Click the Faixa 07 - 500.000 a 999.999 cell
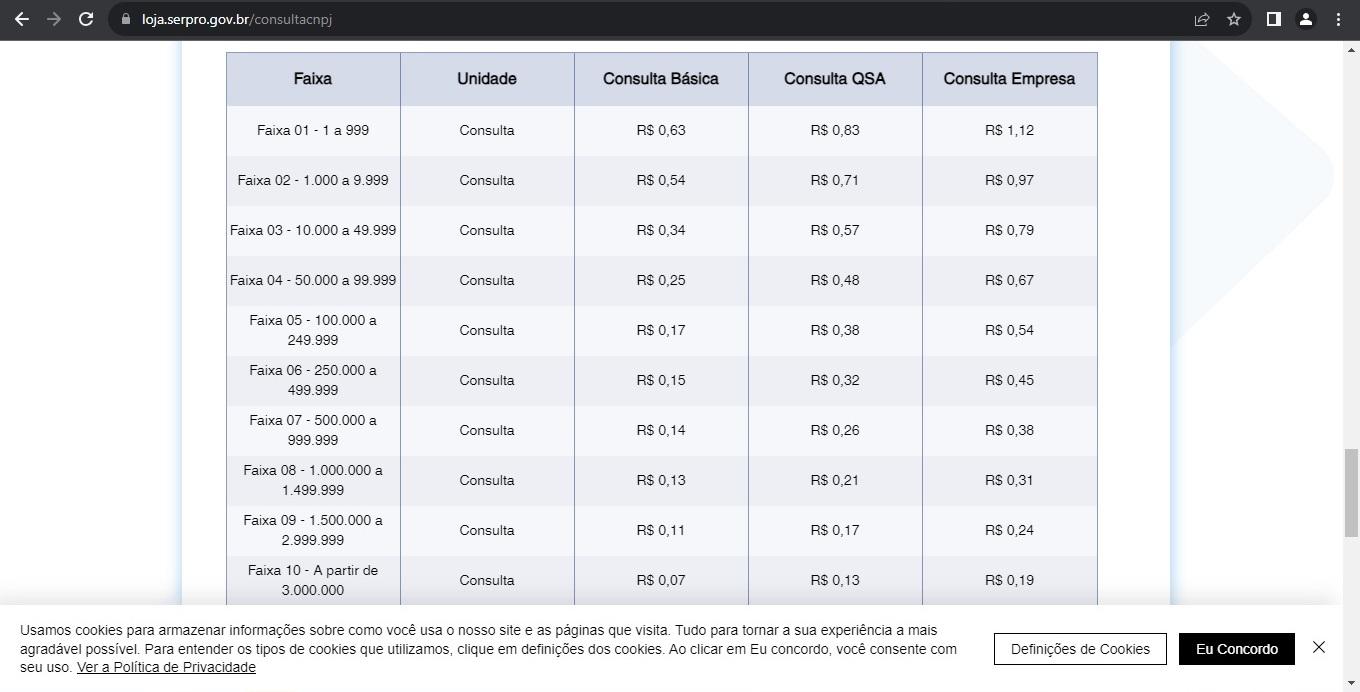The width and height of the screenshot is (1360, 692). click(x=313, y=430)
